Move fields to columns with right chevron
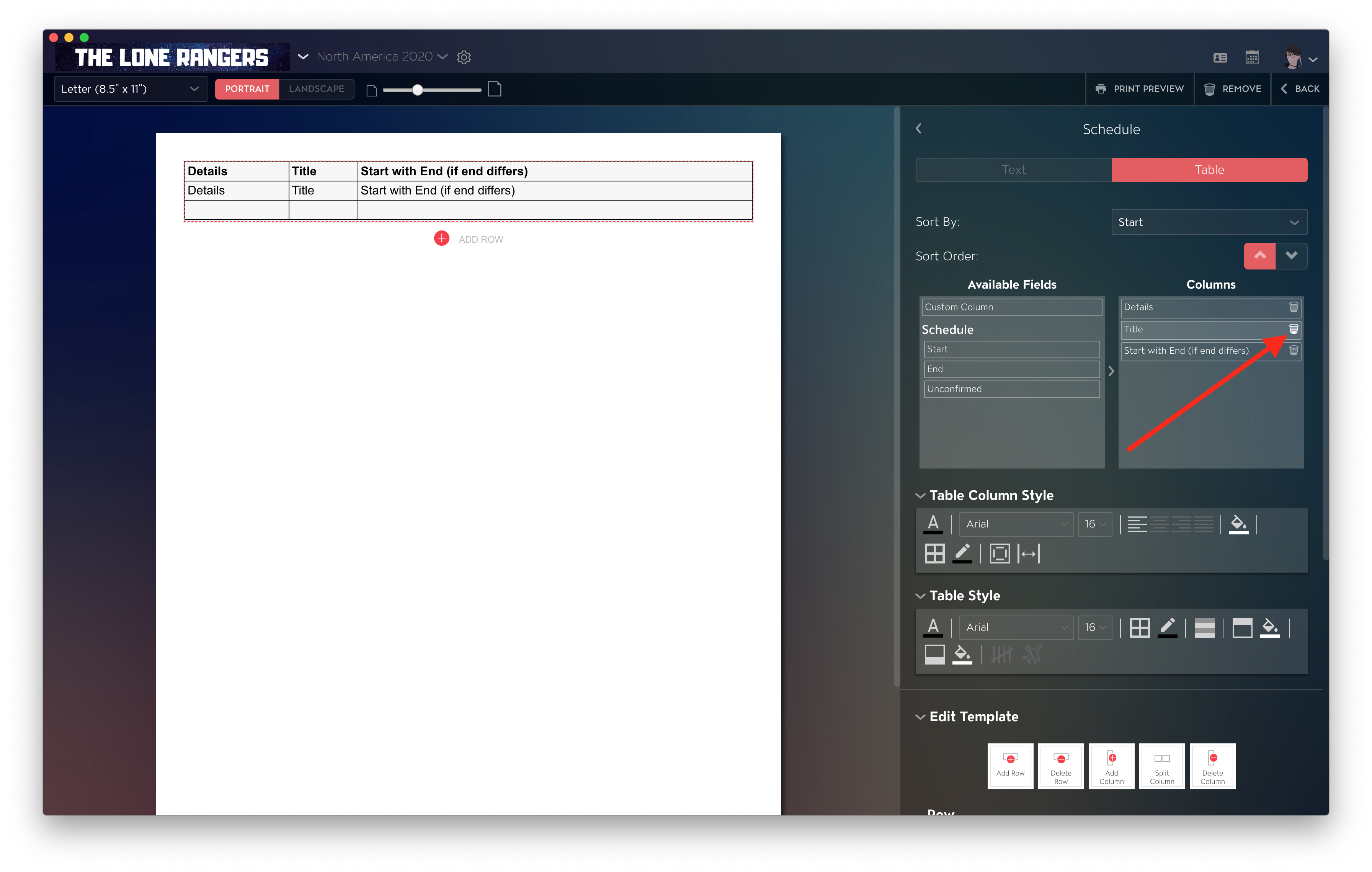This screenshot has height=872, width=1372. [x=1111, y=371]
